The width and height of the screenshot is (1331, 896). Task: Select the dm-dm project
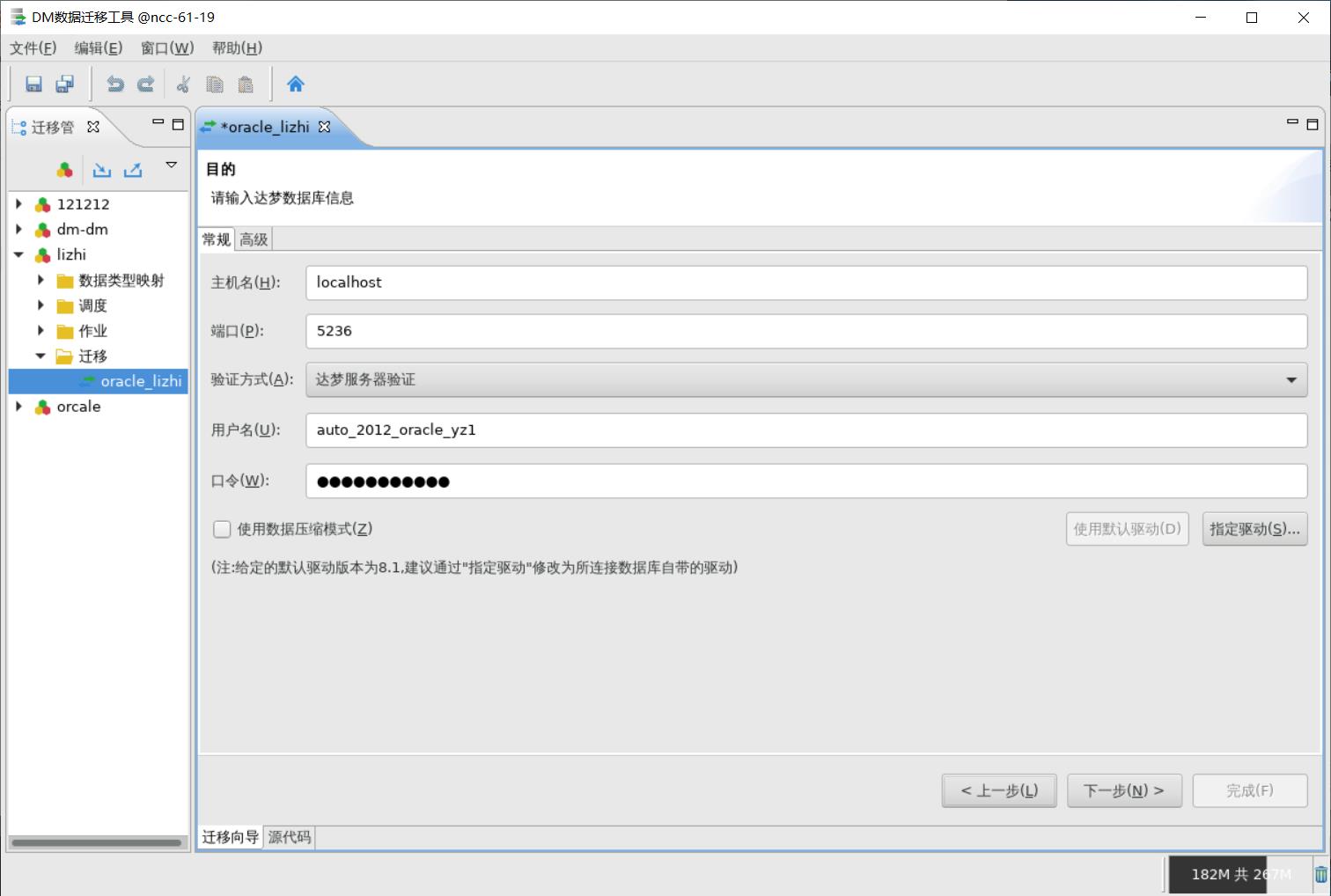(x=82, y=229)
